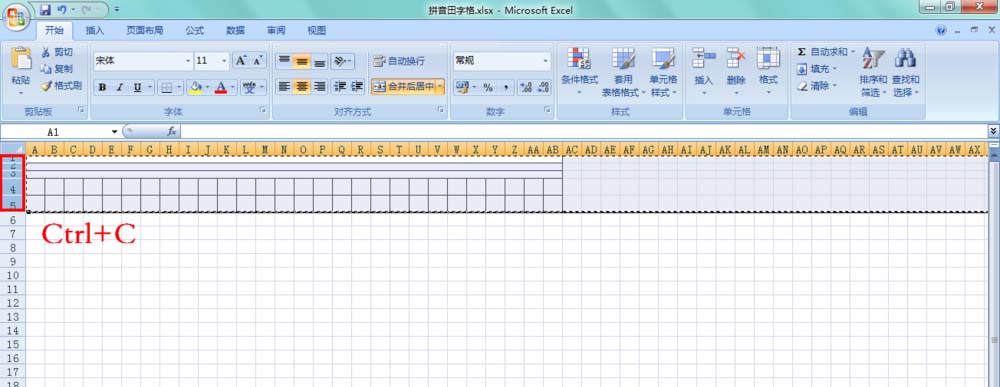Viewport: 1000px width, 387px height.
Task: Toggle bold formatting
Action: coord(102,87)
